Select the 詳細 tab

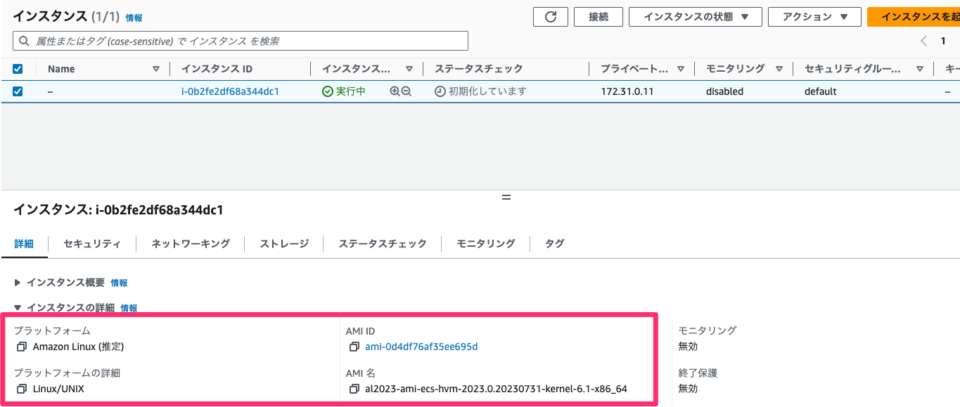click(23, 244)
